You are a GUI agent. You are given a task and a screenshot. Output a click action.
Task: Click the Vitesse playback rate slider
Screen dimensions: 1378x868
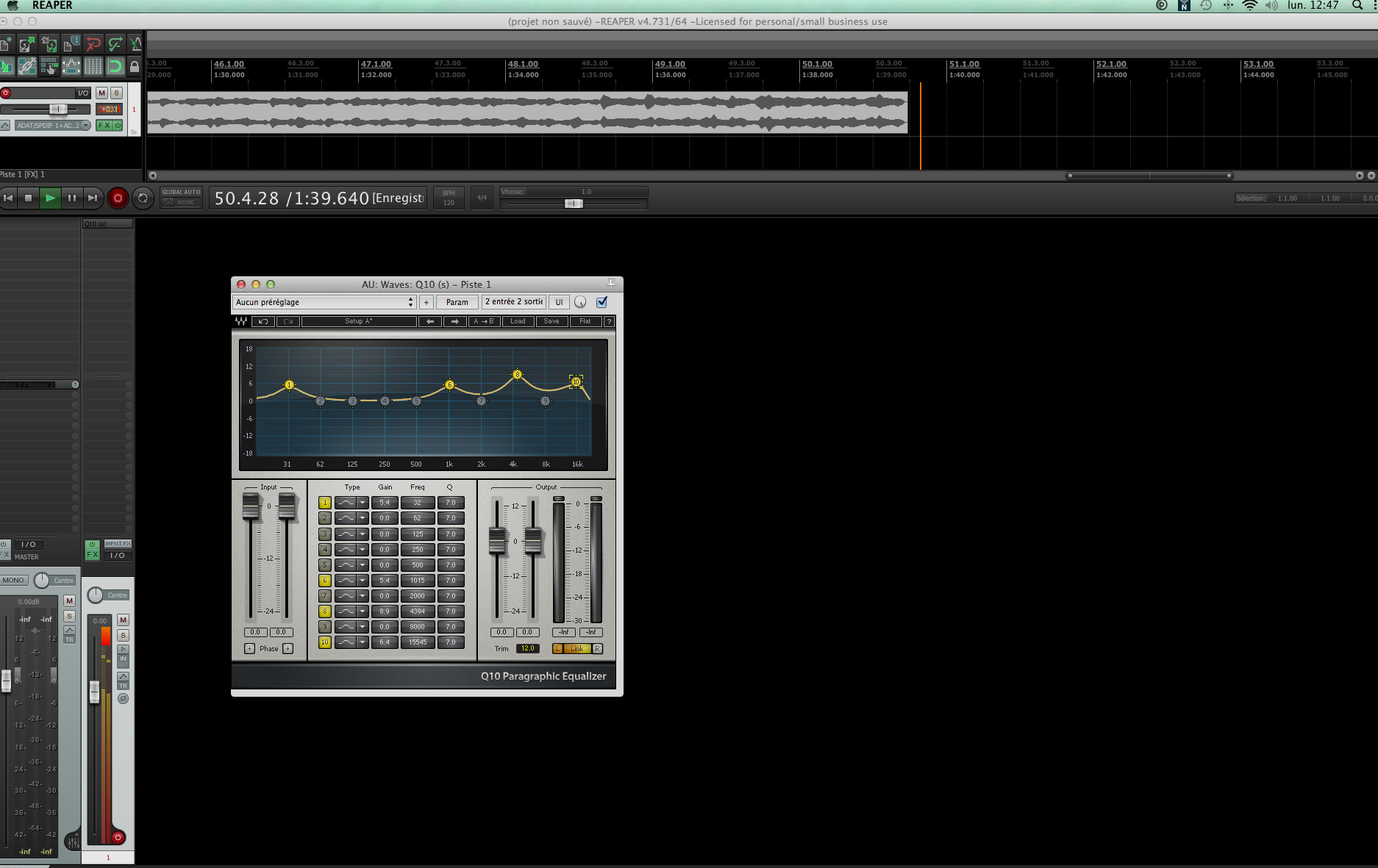pos(574,204)
